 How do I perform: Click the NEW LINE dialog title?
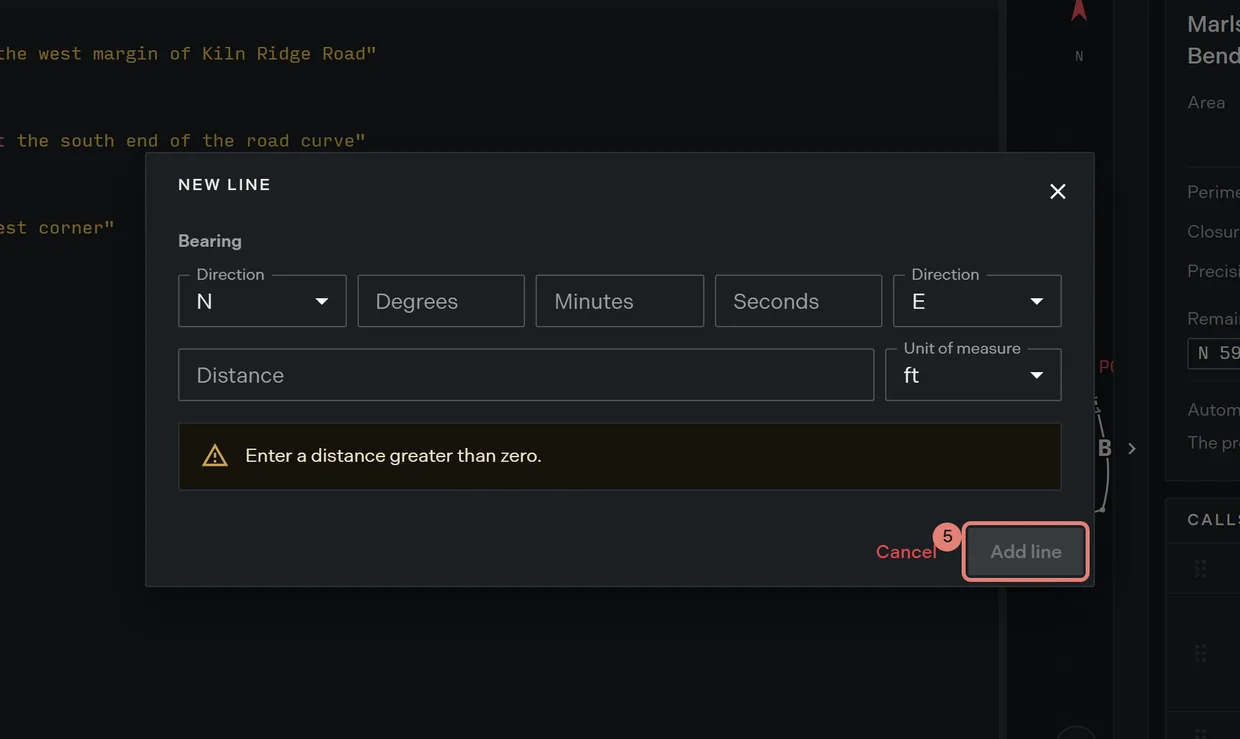pyautogui.click(x=224, y=185)
